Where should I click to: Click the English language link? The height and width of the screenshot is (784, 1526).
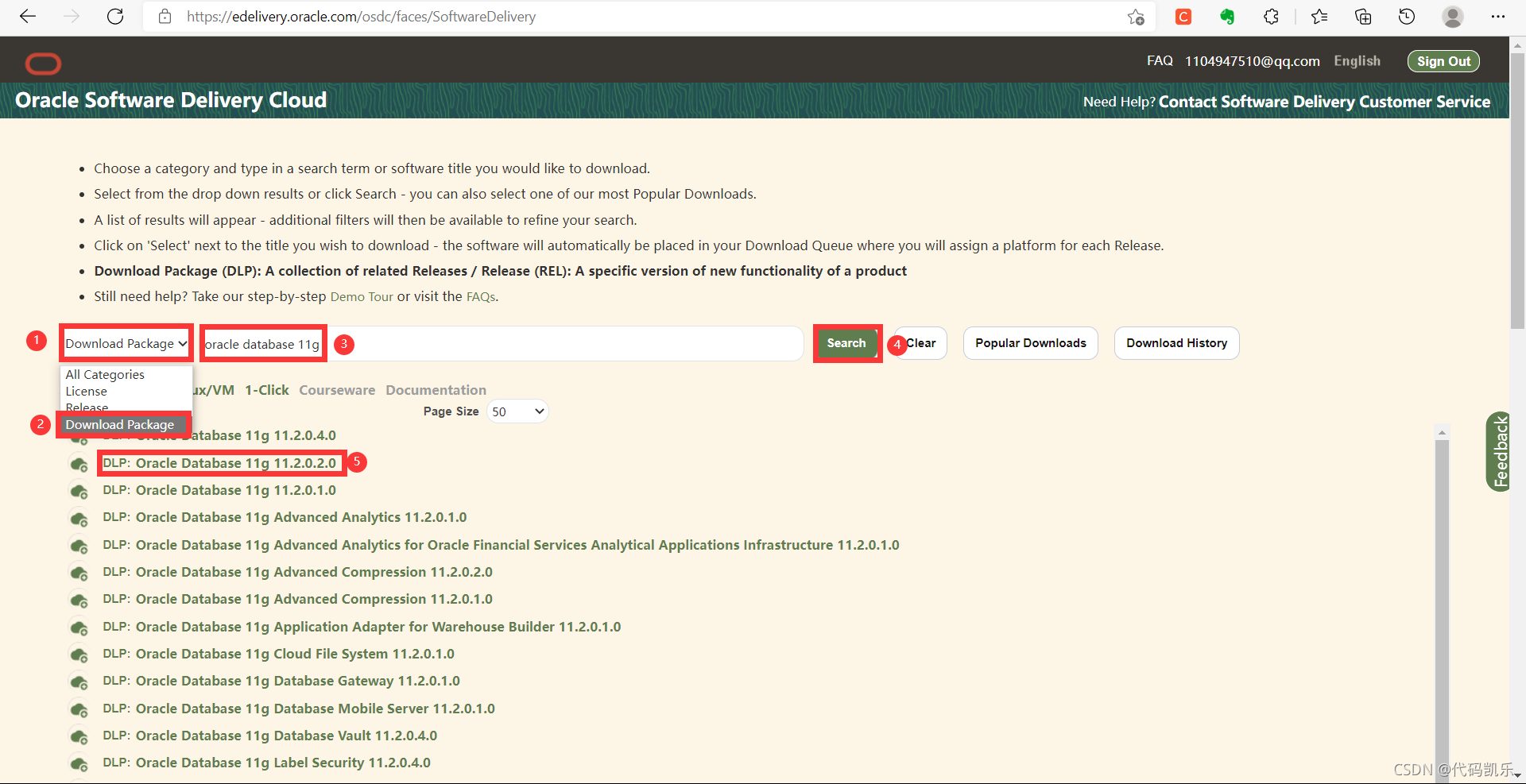1357,61
